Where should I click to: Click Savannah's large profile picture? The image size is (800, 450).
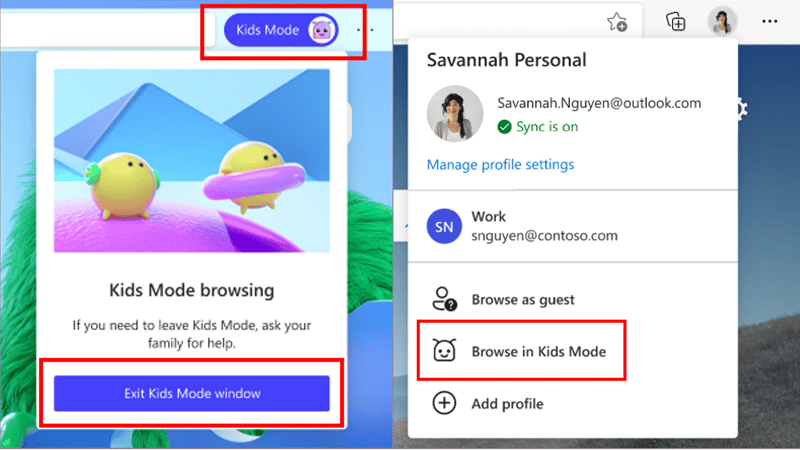click(x=455, y=113)
